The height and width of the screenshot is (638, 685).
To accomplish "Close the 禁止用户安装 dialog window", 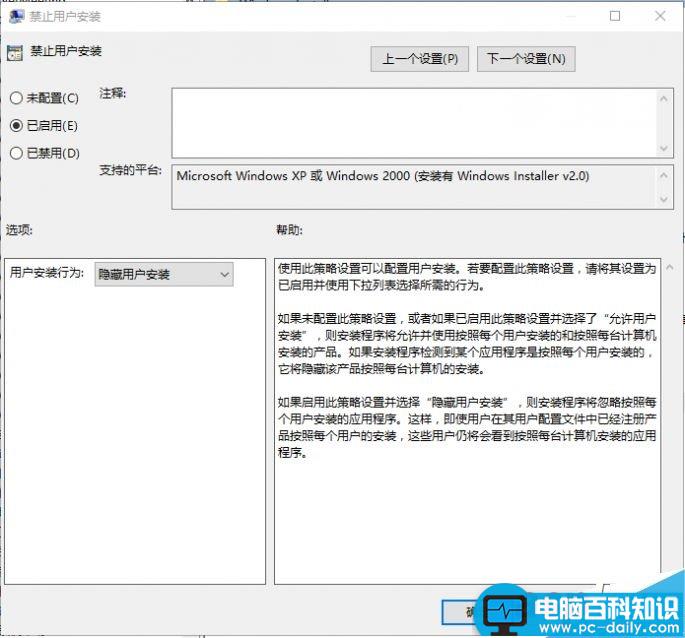I will 660,16.
